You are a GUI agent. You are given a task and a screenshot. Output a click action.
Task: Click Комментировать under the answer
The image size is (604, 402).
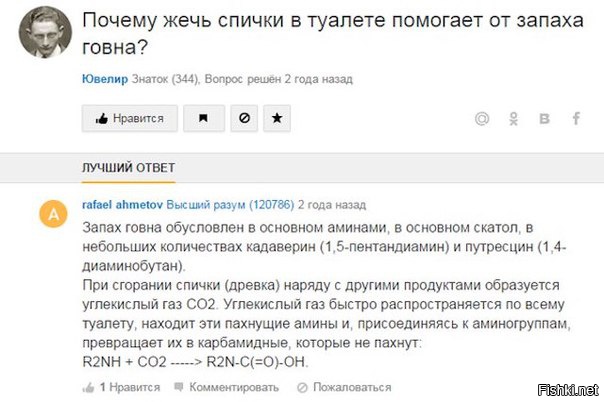pyautogui.click(x=205, y=386)
